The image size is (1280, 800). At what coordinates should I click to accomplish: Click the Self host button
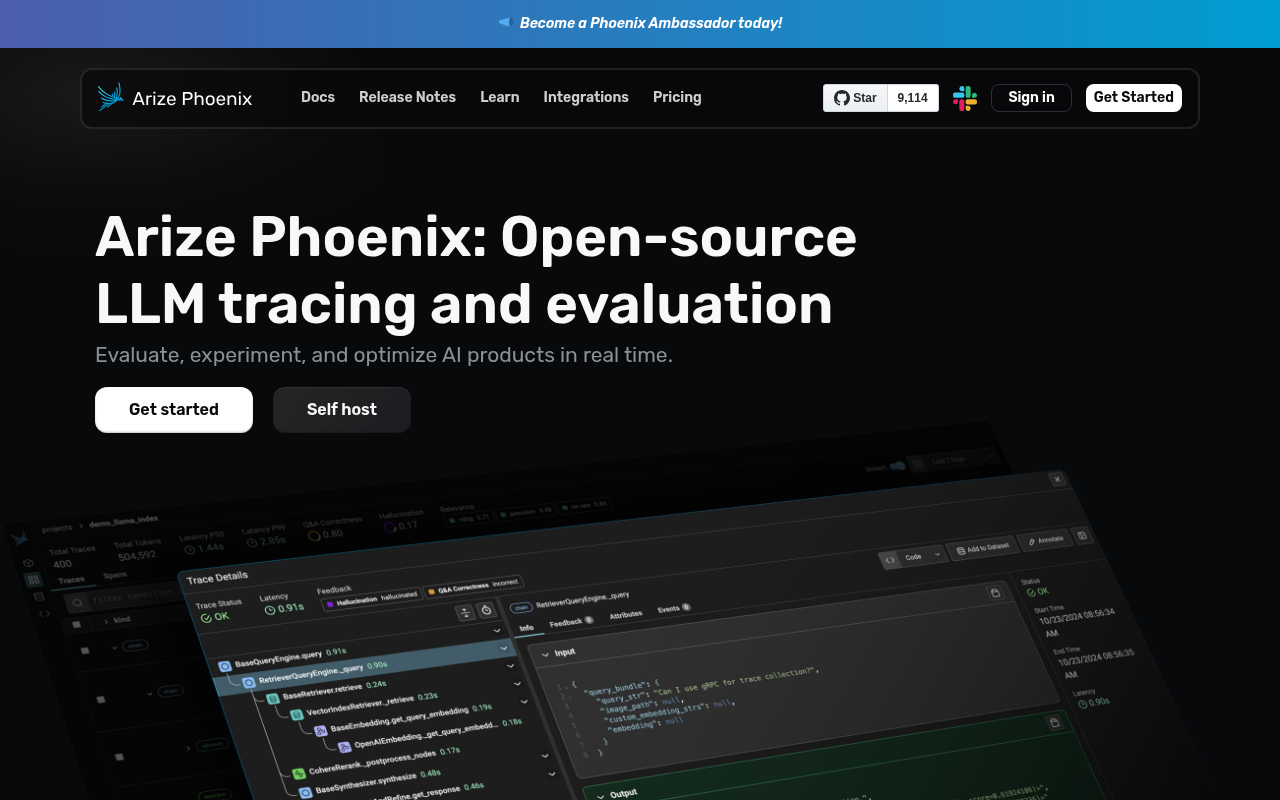342,410
